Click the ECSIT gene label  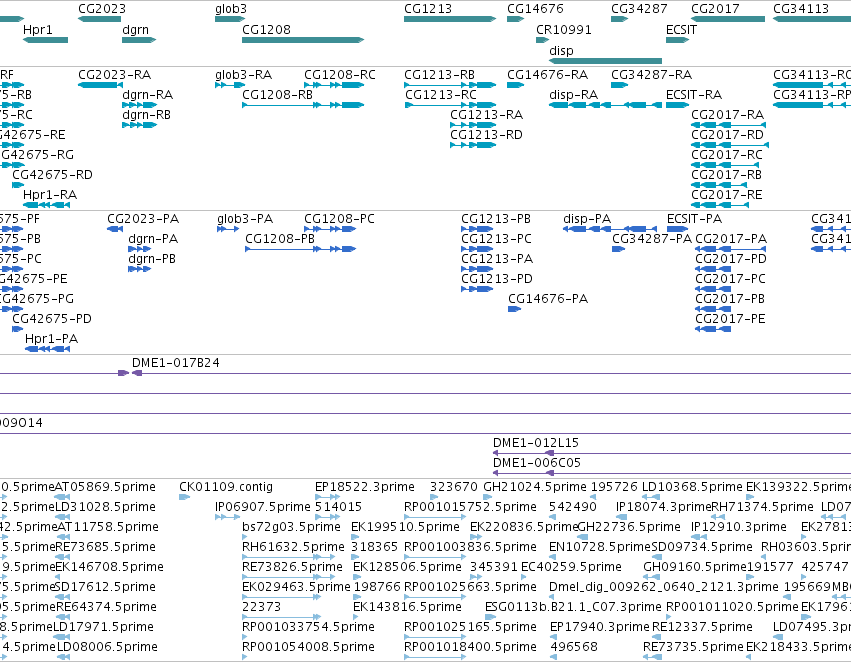[681, 29]
